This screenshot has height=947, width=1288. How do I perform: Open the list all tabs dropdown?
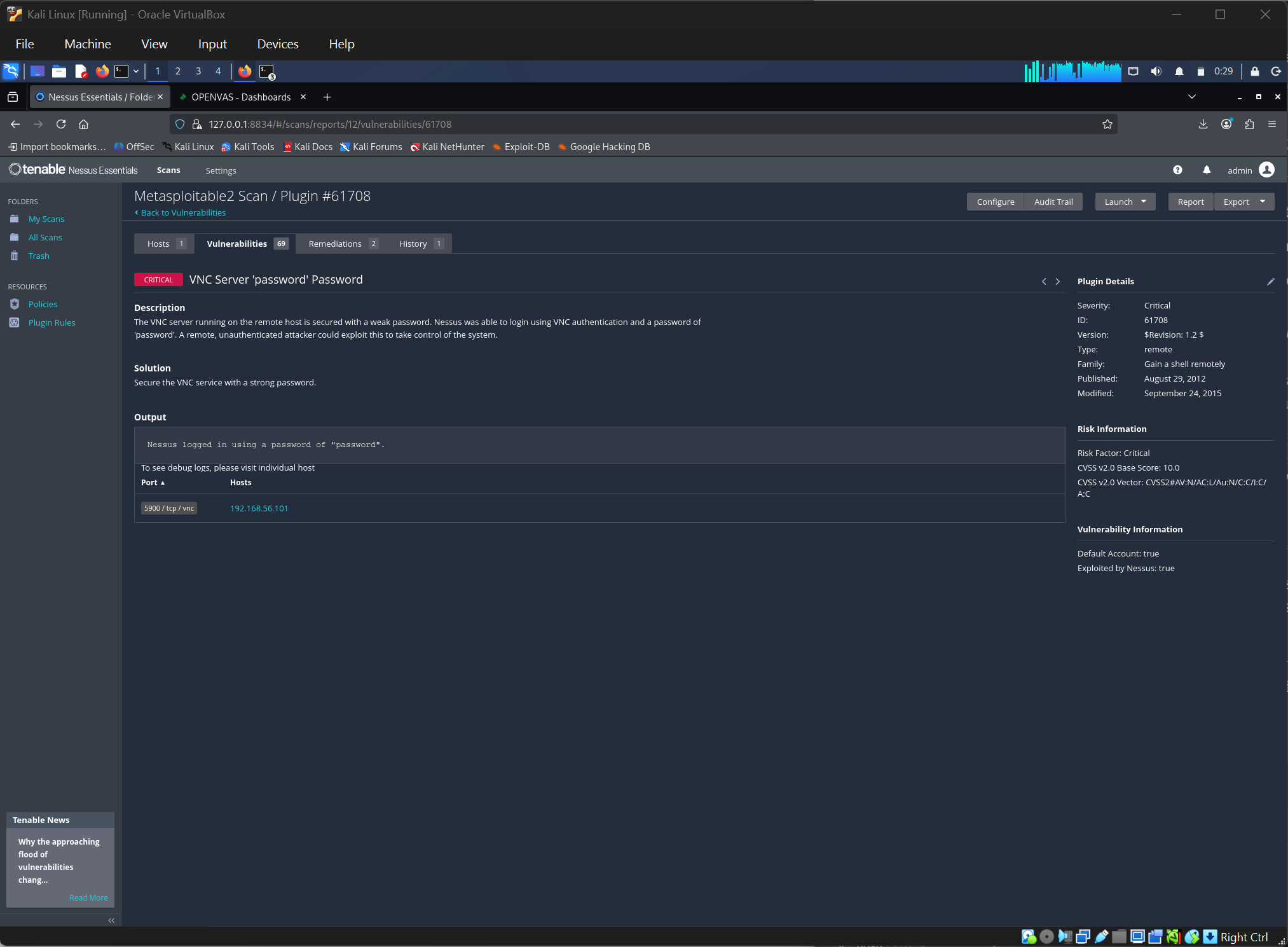point(1192,97)
